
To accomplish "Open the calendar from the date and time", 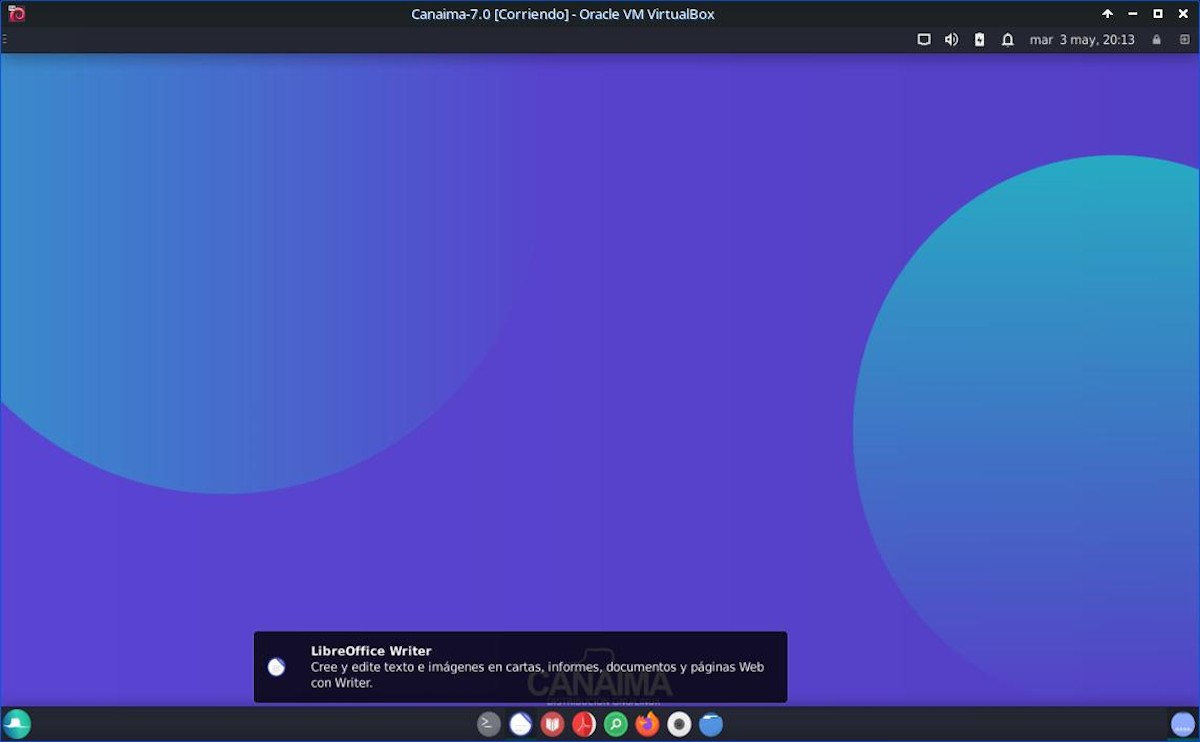I will (x=1082, y=40).
